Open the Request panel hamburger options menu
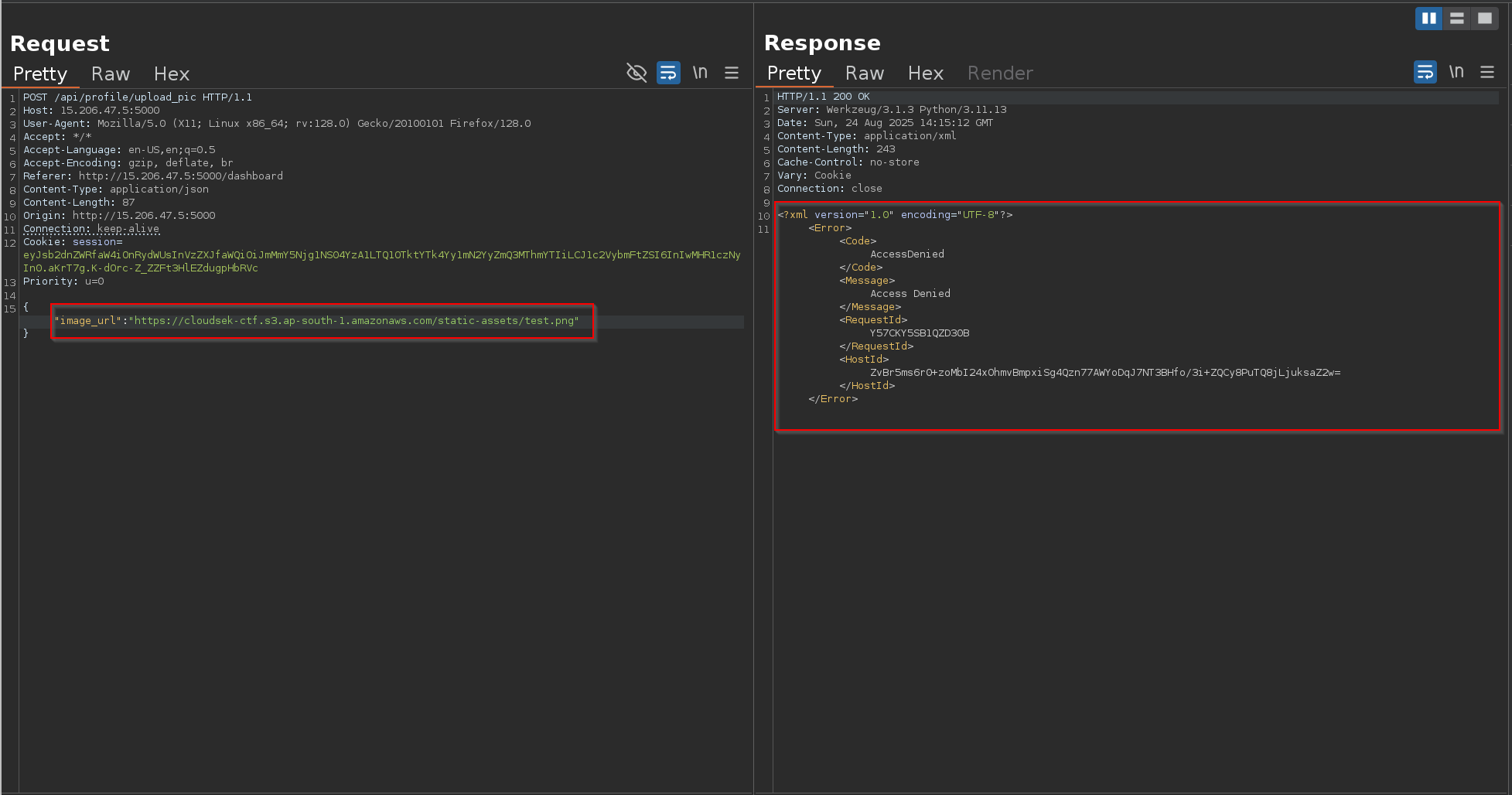 click(732, 73)
